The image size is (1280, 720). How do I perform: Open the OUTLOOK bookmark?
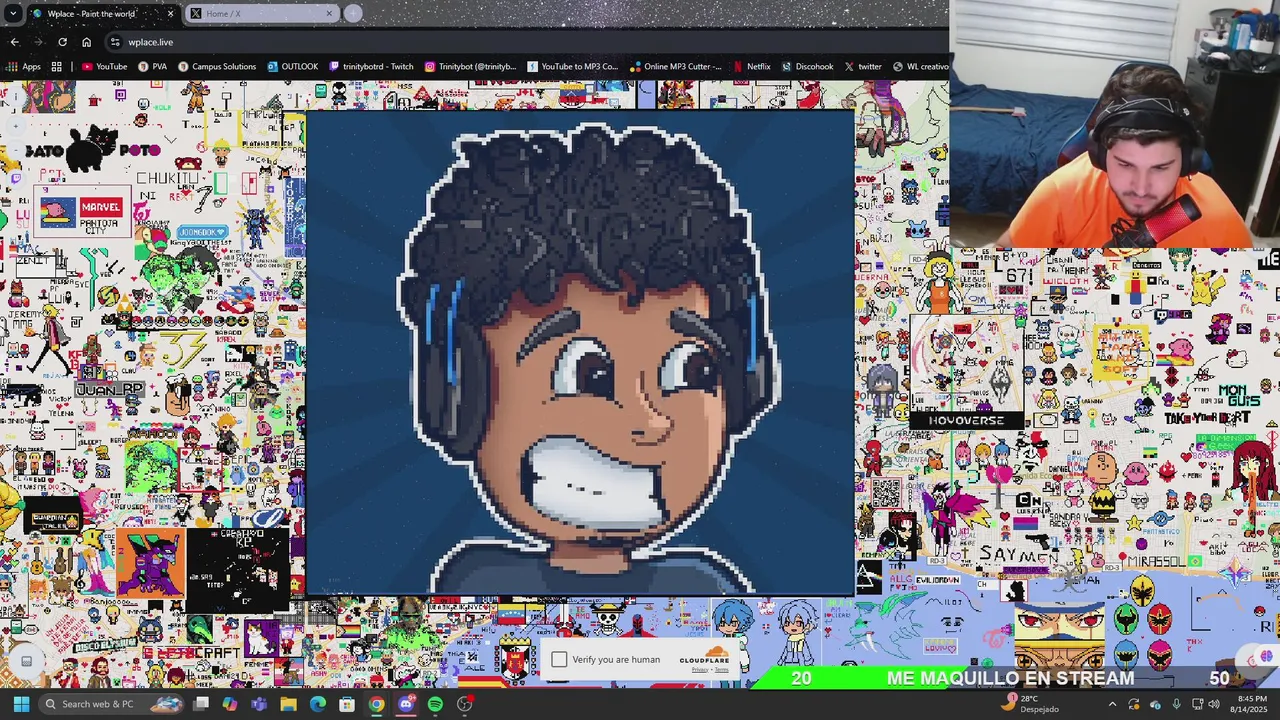(292, 67)
